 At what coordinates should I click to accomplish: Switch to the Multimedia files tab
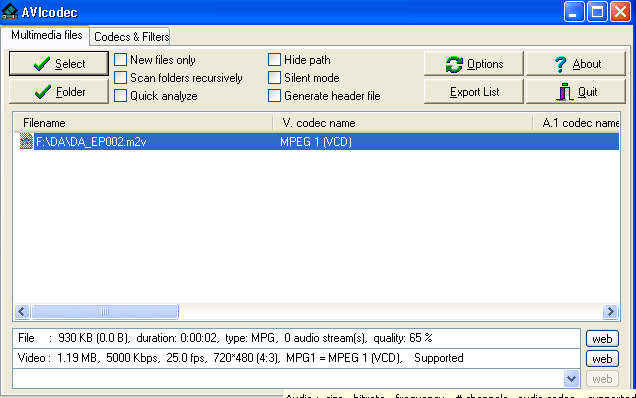(46, 35)
